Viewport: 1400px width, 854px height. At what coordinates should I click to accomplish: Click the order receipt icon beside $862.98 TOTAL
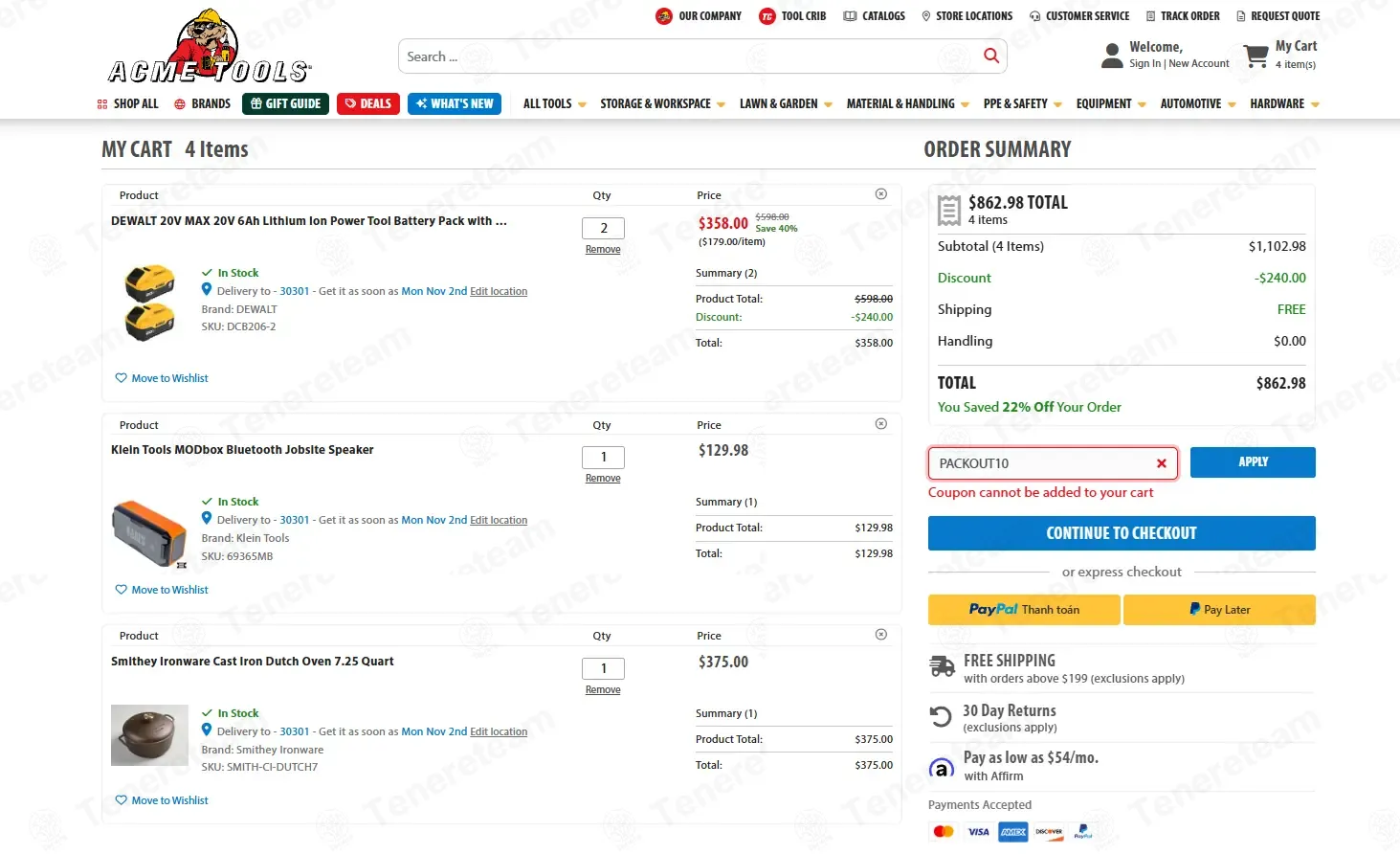(949, 210)
